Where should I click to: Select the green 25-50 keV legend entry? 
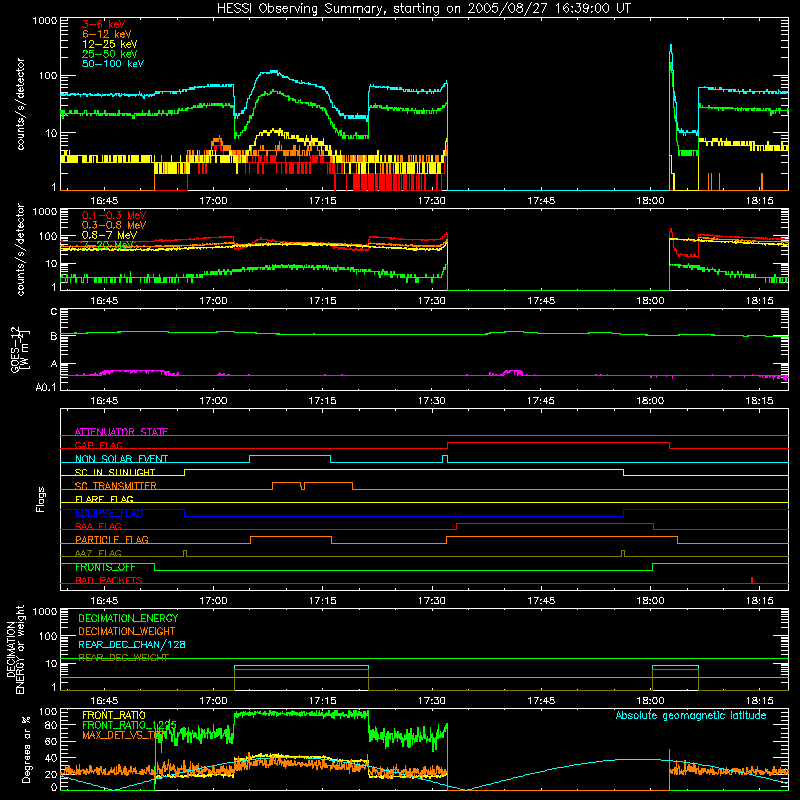pos(110,54)
